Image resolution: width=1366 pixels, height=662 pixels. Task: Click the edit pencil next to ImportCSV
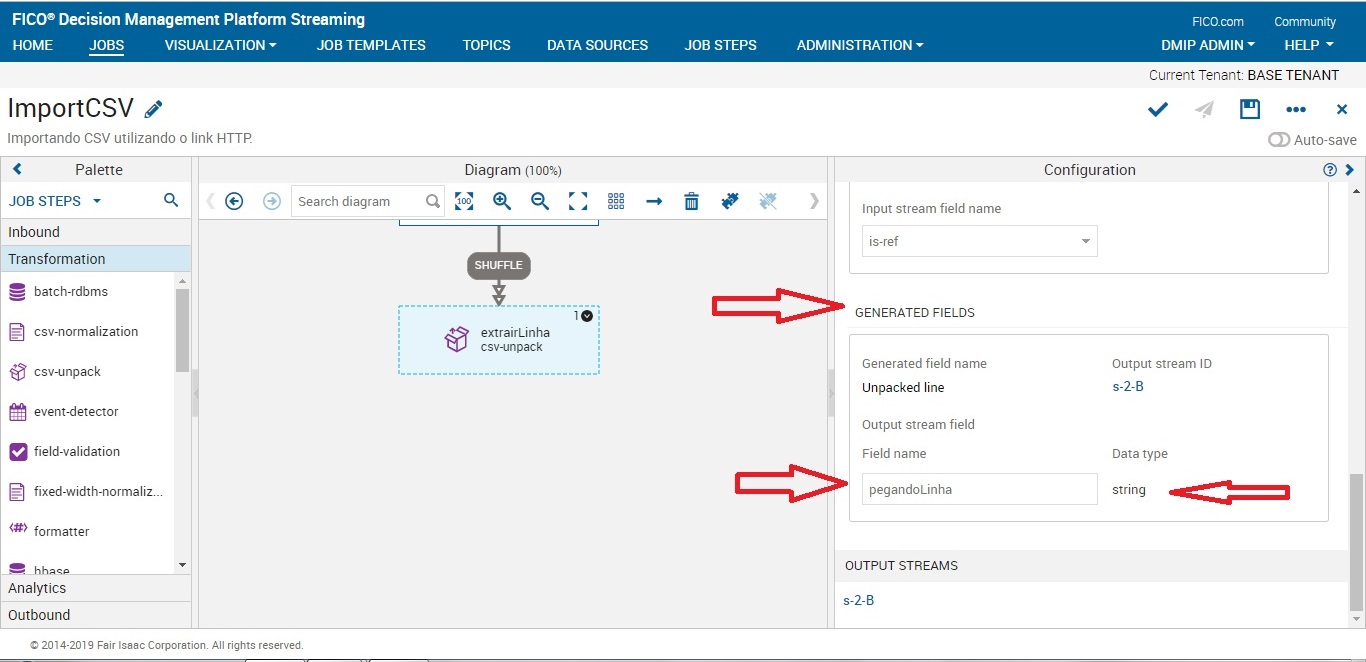click(x=153, y=107)
